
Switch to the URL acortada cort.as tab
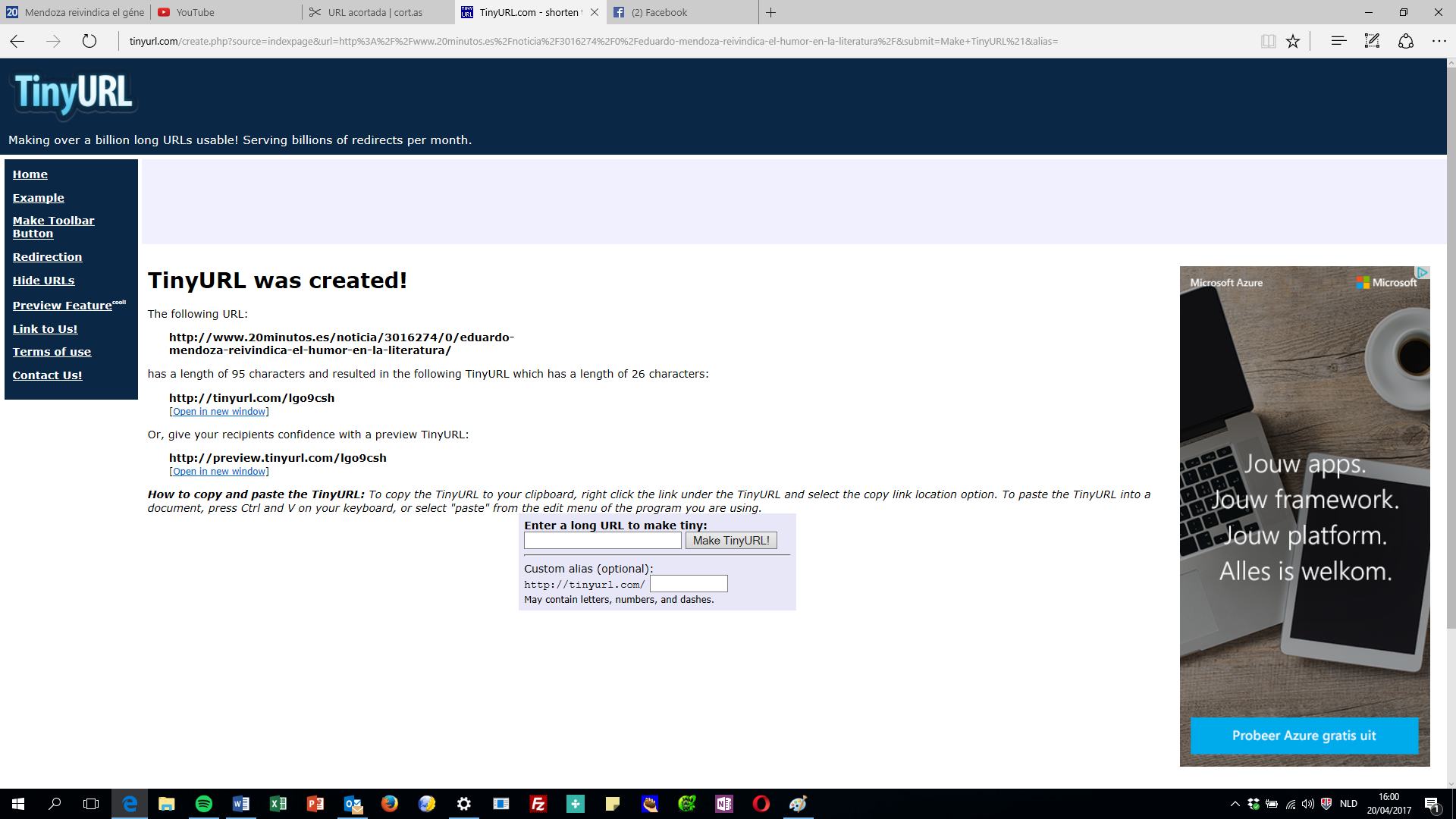(377, 12)
